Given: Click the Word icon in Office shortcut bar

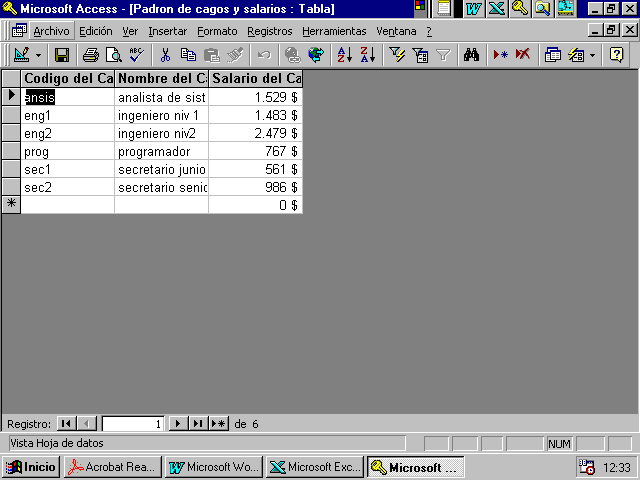Looking at the screenshot, I should point(473,9).
